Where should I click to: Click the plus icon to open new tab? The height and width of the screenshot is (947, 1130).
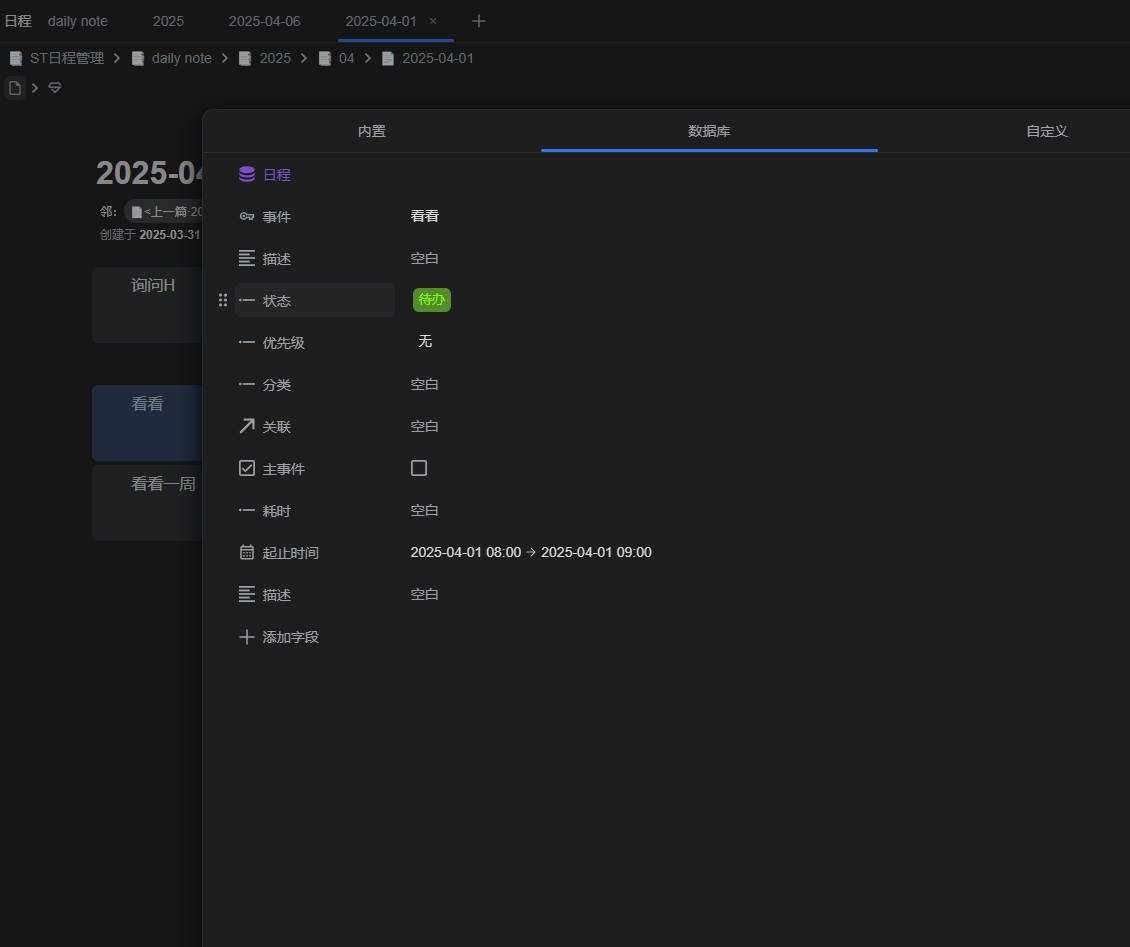click(479, 21)
